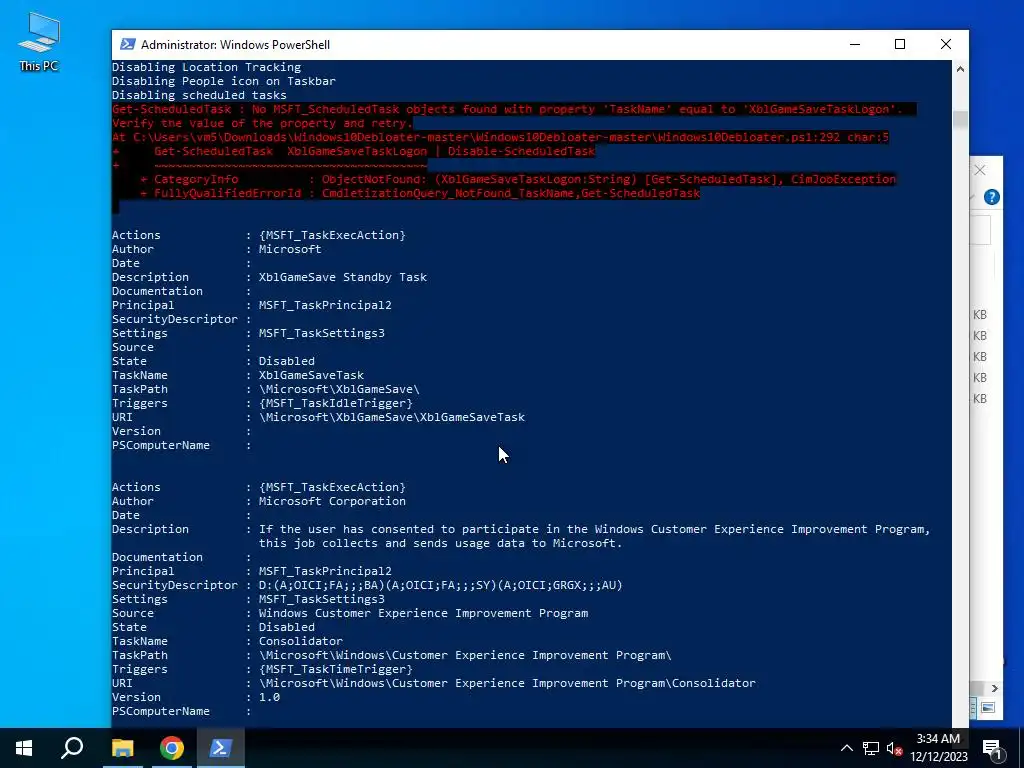Click 'this job collects and sends usage data' line
Screen dimensions: 1024x768
(440, 543)
